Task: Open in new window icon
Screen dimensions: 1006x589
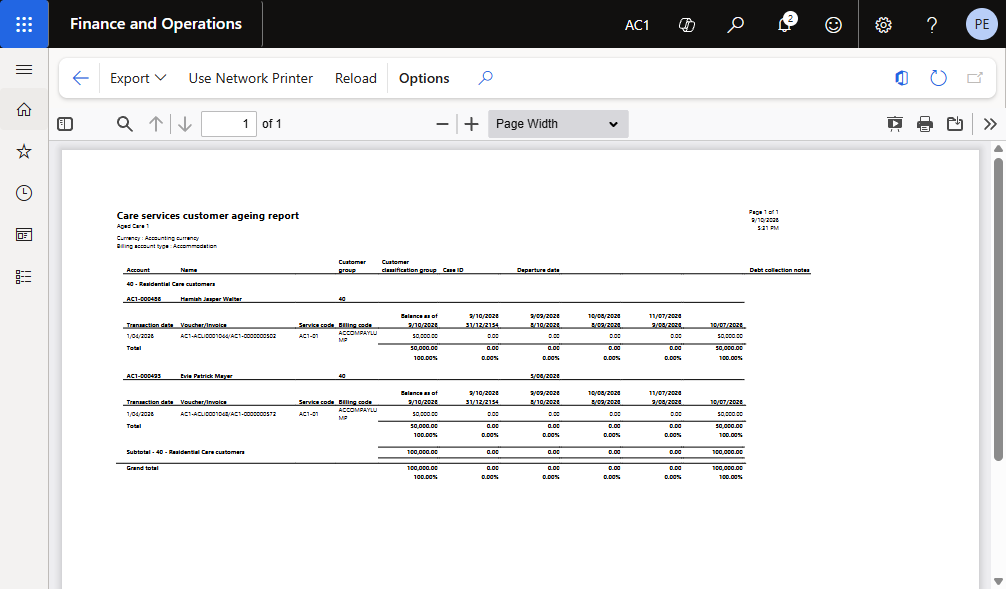Action: [975, 78]
